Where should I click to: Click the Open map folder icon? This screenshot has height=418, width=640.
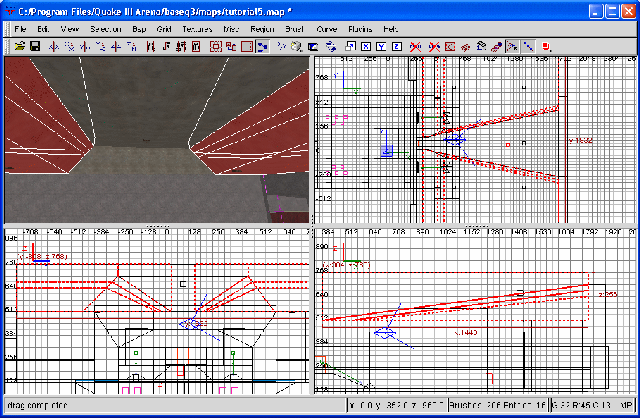tap(19, 47)
